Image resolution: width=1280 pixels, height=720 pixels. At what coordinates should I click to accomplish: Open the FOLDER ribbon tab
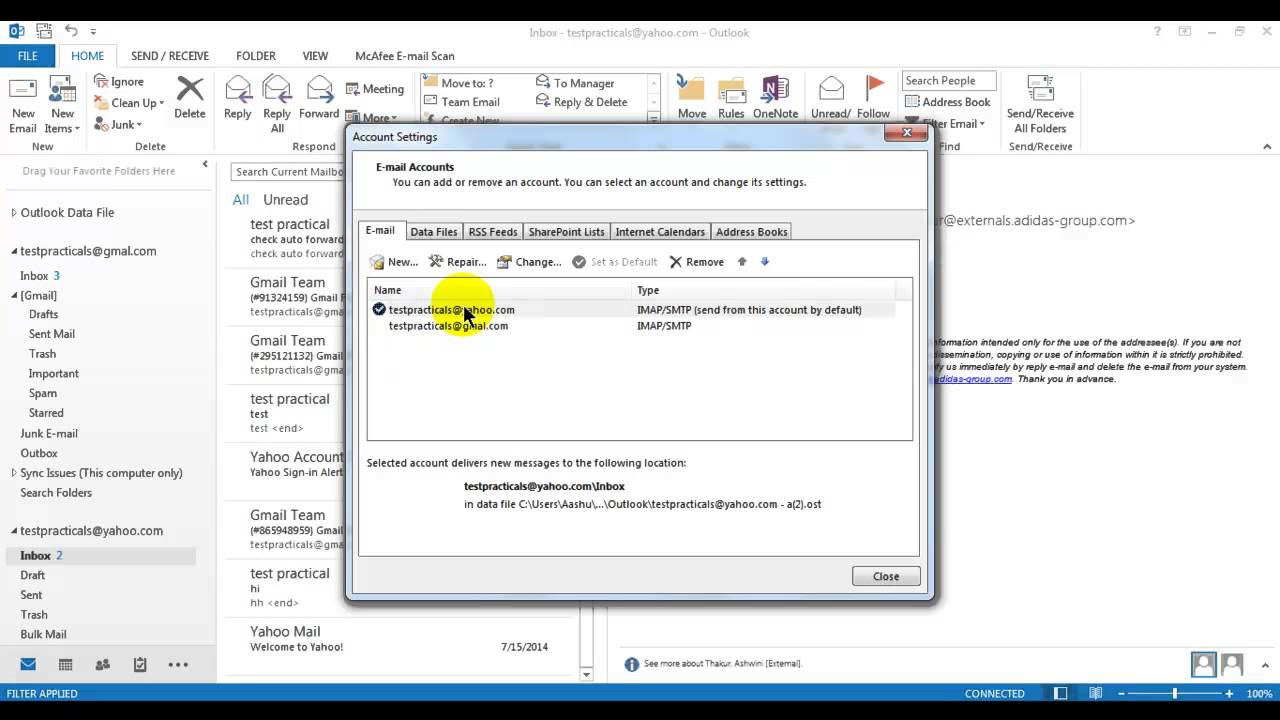[256, 56]
